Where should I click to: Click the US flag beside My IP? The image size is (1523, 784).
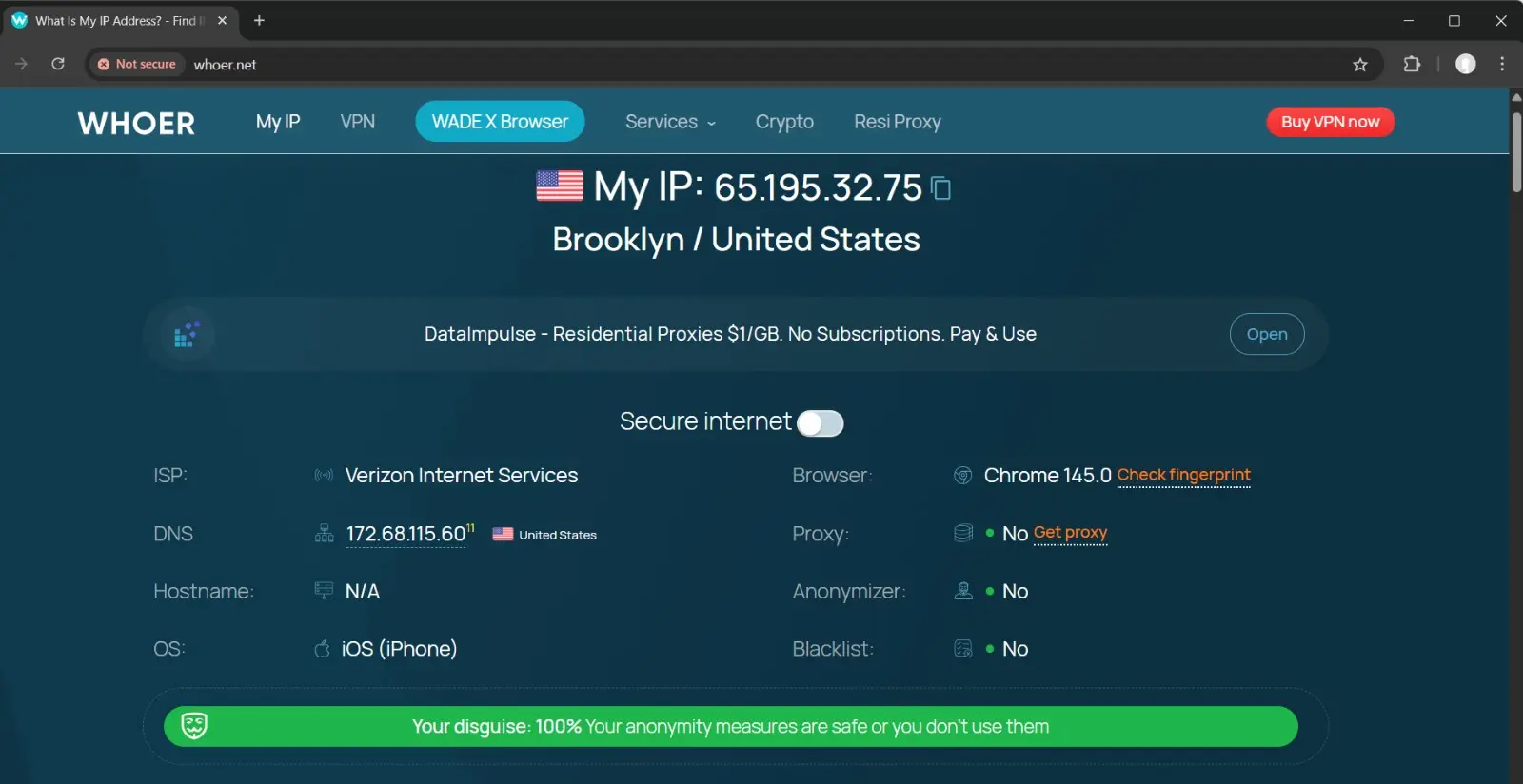click(x=560, y=186)
